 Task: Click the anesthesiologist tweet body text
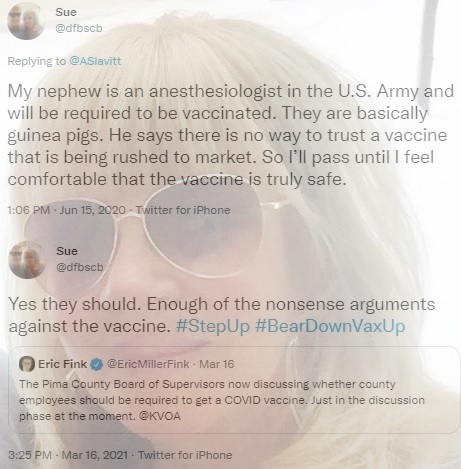point(231,135)
